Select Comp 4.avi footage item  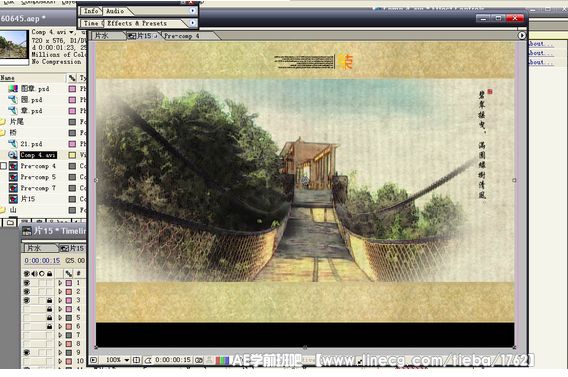click(x=38, y=155)
